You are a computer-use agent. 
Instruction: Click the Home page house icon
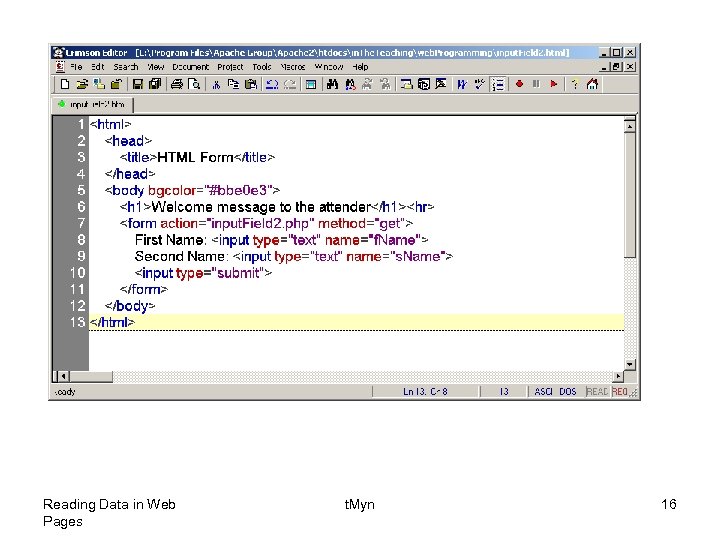(592, 84)
